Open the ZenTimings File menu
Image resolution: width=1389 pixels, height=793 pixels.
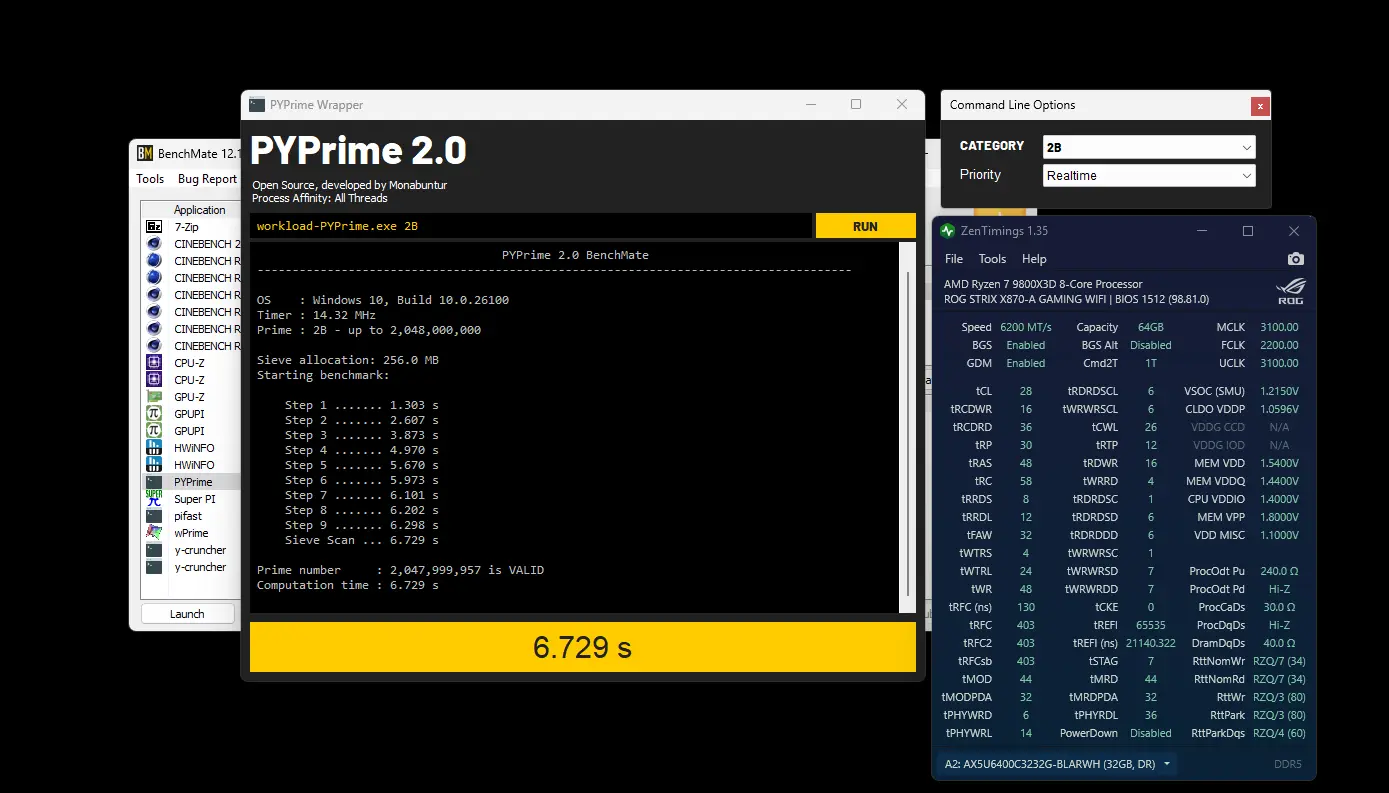(x=954, y=259)
